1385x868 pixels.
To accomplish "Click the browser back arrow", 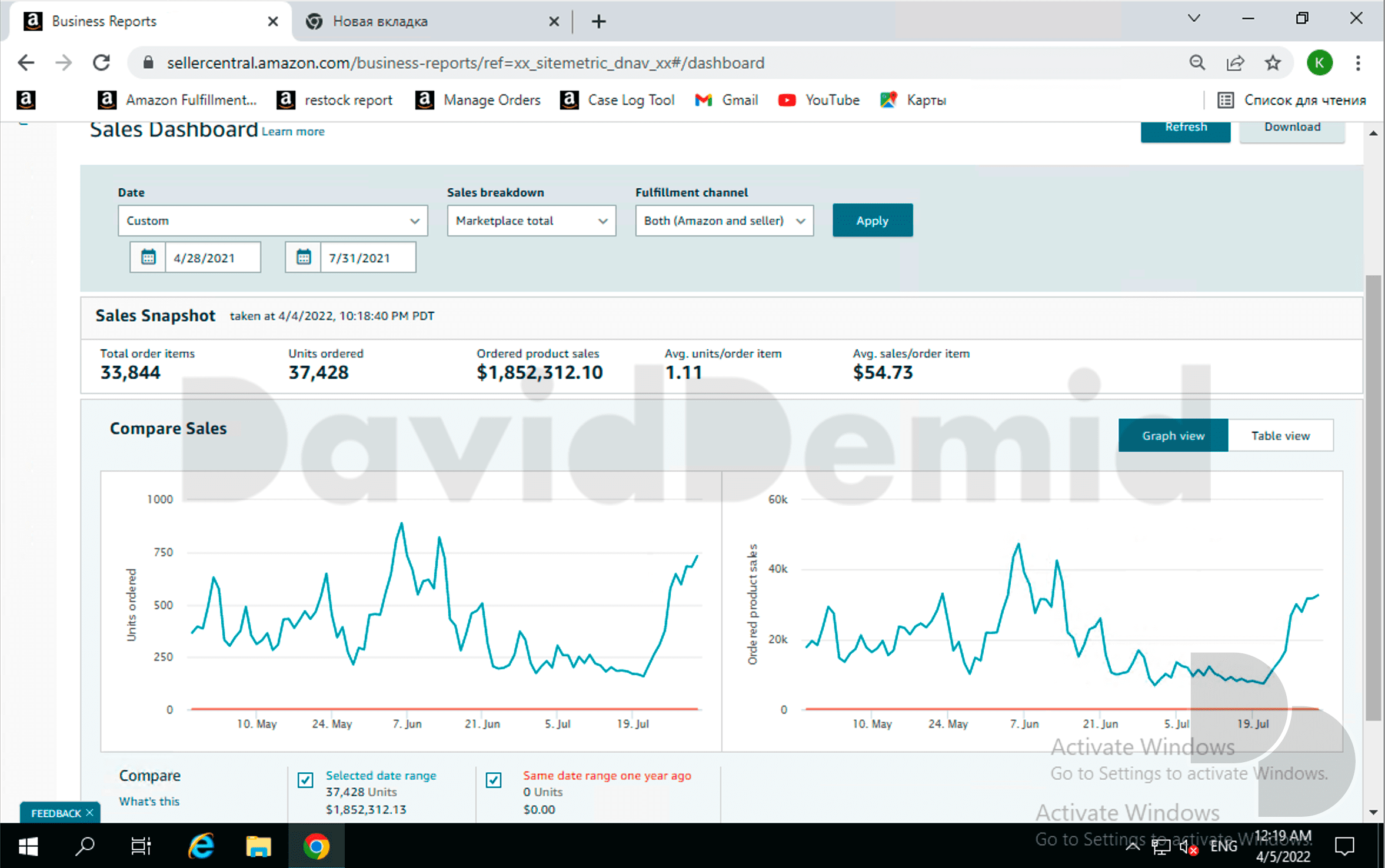I will [26, 63].
